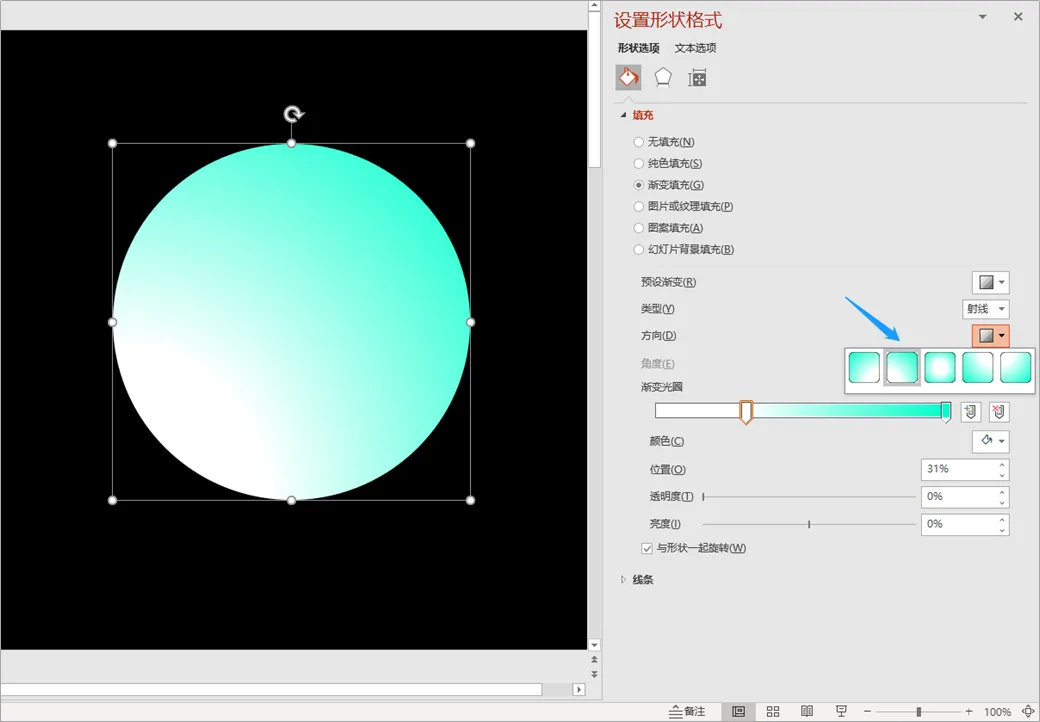Increase Position value with up spinner
The height and width of the screenshot is (722, 1040).
(x=1002, y=465)
